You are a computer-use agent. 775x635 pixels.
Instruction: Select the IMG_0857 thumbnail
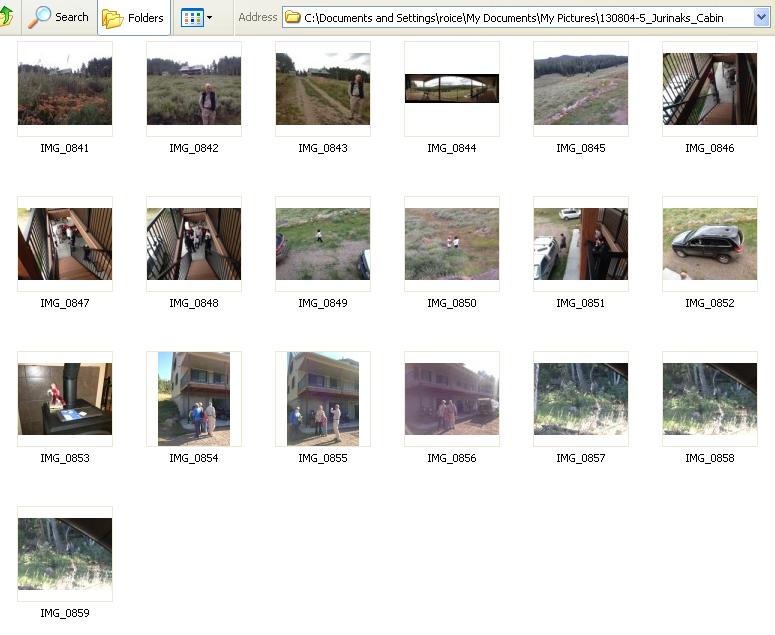pyautogui.click(x=581, y=399)
